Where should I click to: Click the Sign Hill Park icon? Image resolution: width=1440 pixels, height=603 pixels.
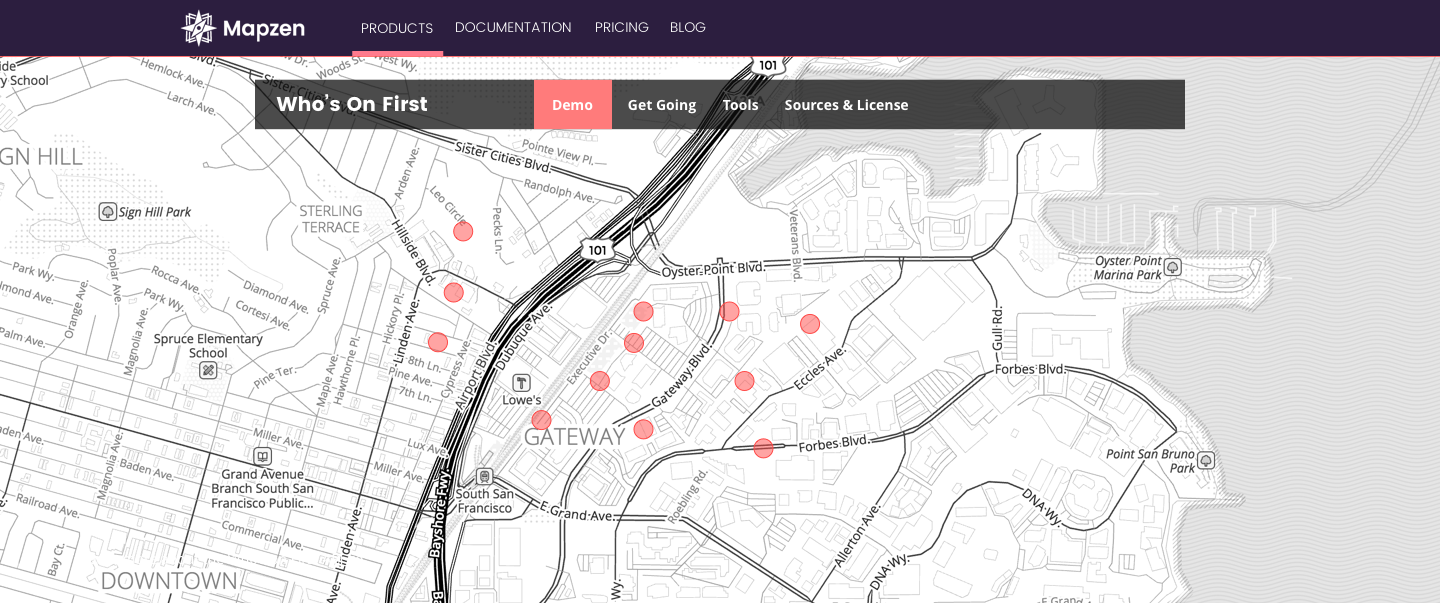(x=108, y=212)
